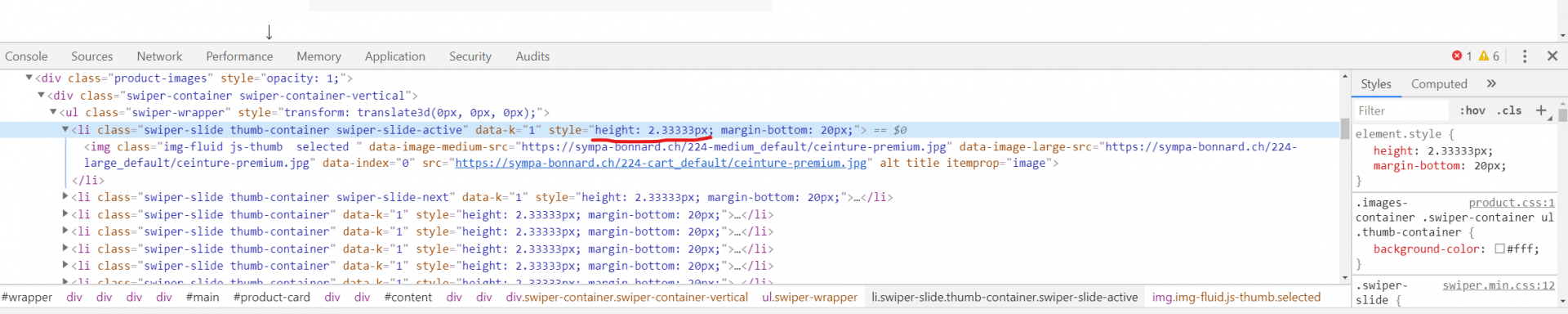This screenshot has height=314, width=1568.
Task: Select #content in the breadcrumb bar
Action: coord(408,298)
